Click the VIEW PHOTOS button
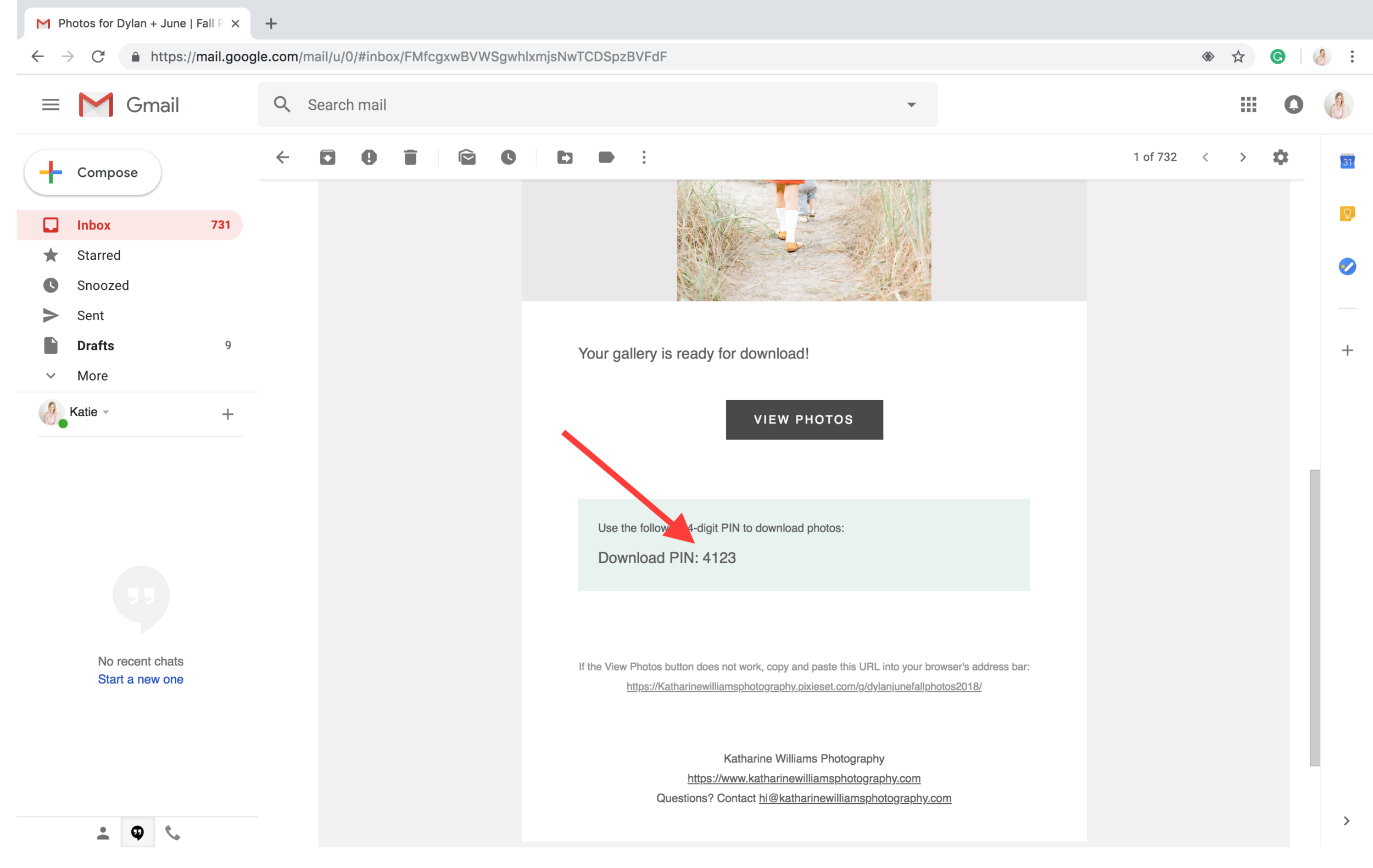This screenshot has height=868, width=1373. pyautogui.click(x=804, y=419)
